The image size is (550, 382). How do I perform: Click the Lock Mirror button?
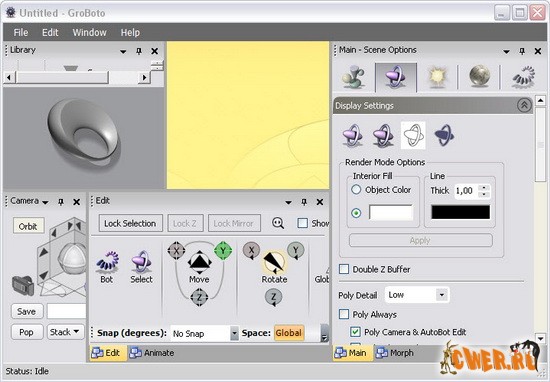pos(234,223)
